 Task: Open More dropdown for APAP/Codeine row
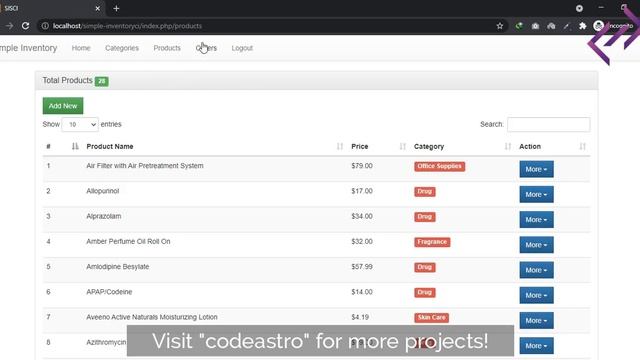coord(536,295)
